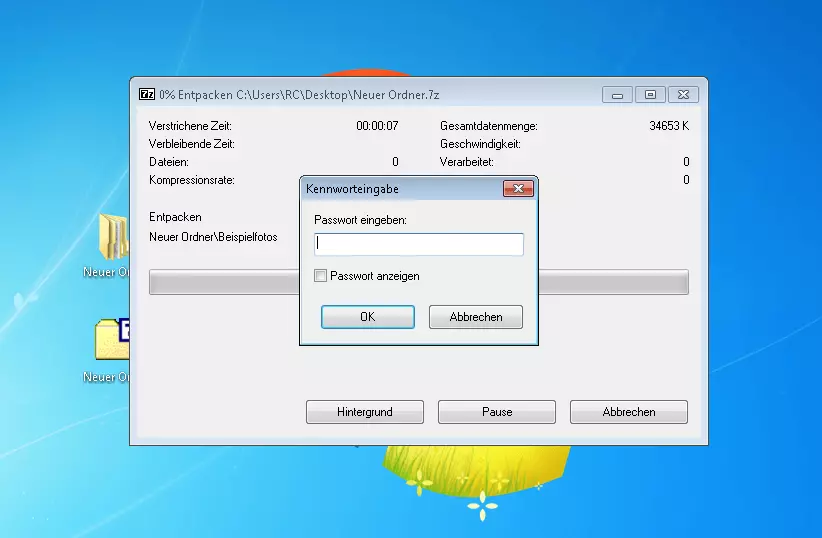Viewport: 822px width, 538px height.
Task: Minimize the 7-Zip Entpacken window
Action: tap(617, 95)
